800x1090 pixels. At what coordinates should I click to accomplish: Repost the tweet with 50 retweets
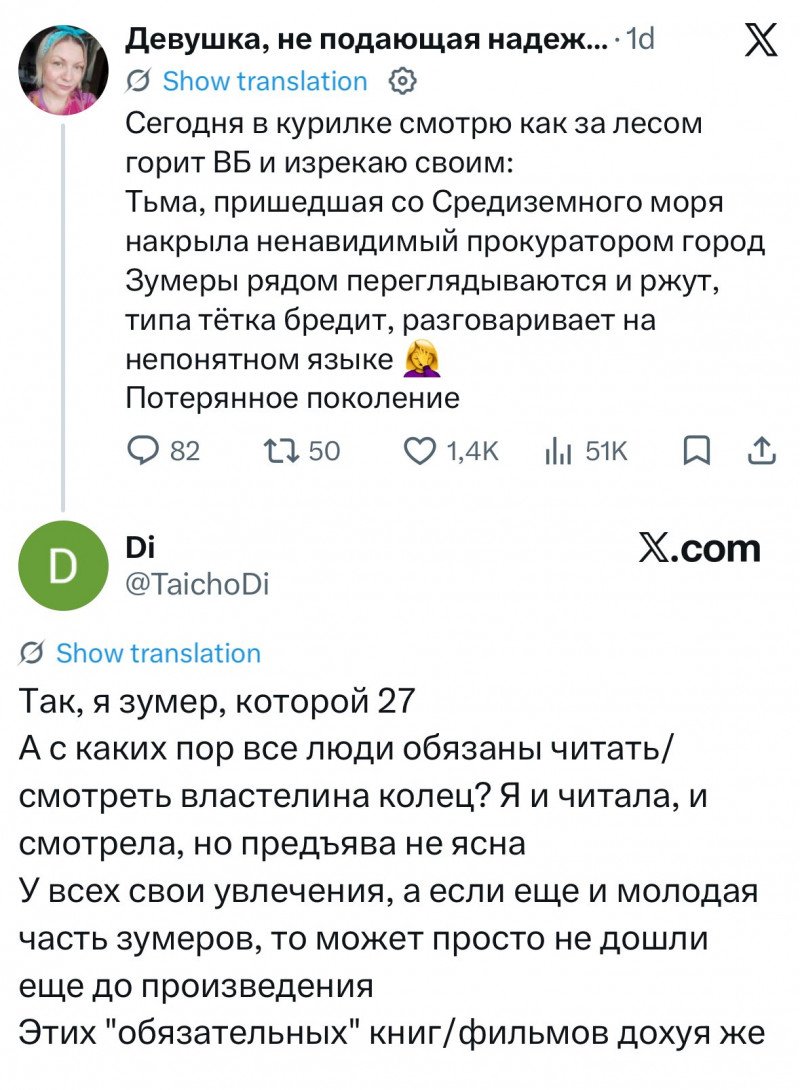tap(281, 451)
